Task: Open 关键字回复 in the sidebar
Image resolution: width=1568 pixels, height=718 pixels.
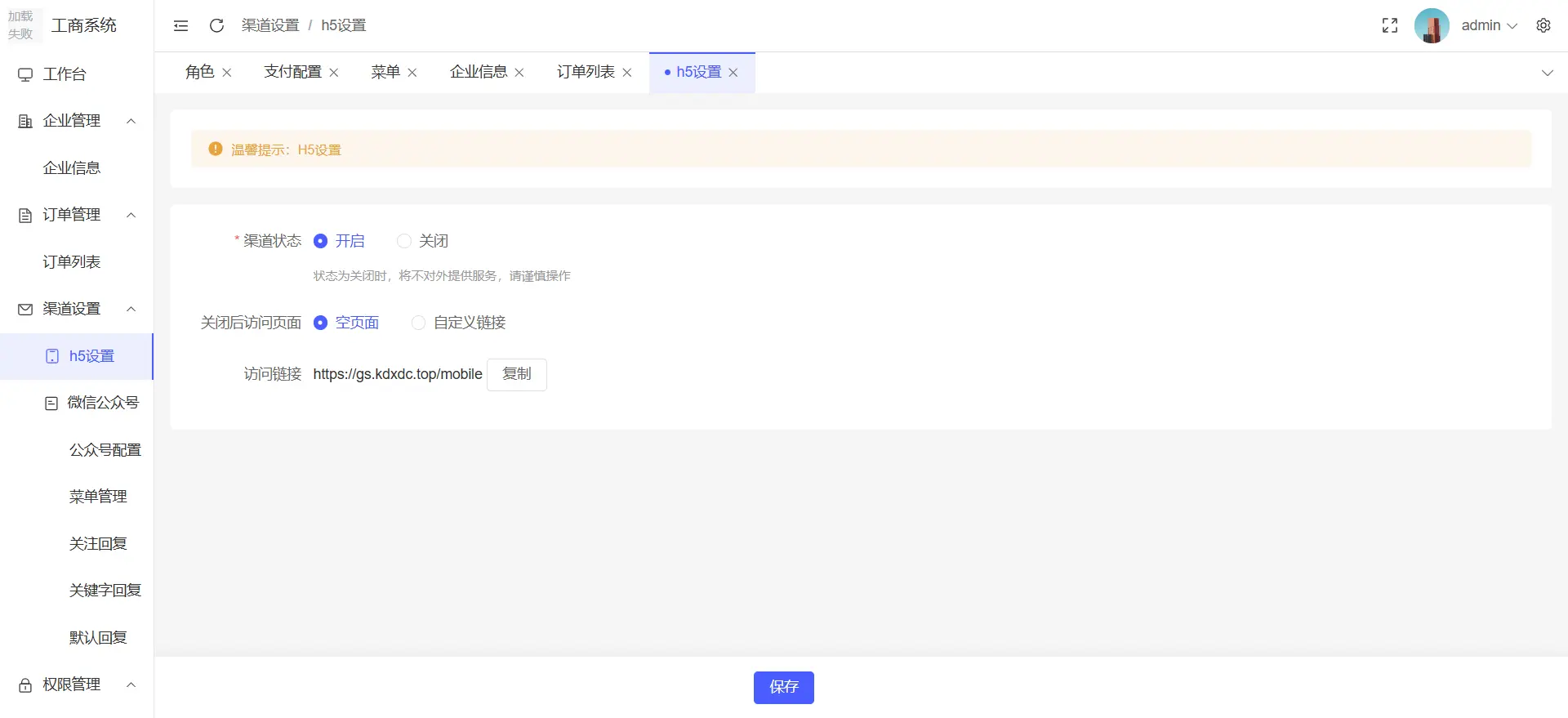Action: pos(77,591)
